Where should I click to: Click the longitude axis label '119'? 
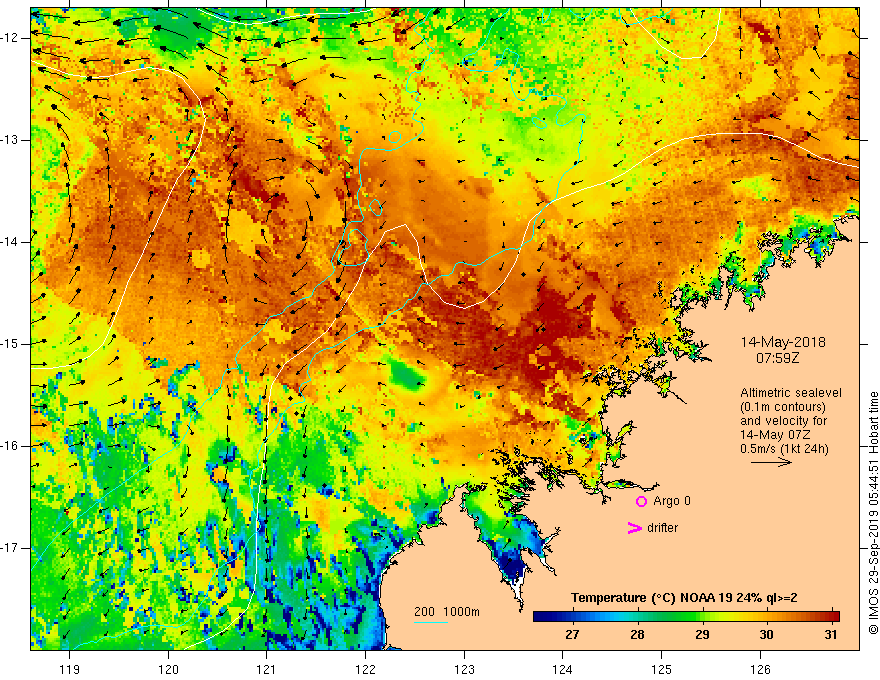click(70, 669)
